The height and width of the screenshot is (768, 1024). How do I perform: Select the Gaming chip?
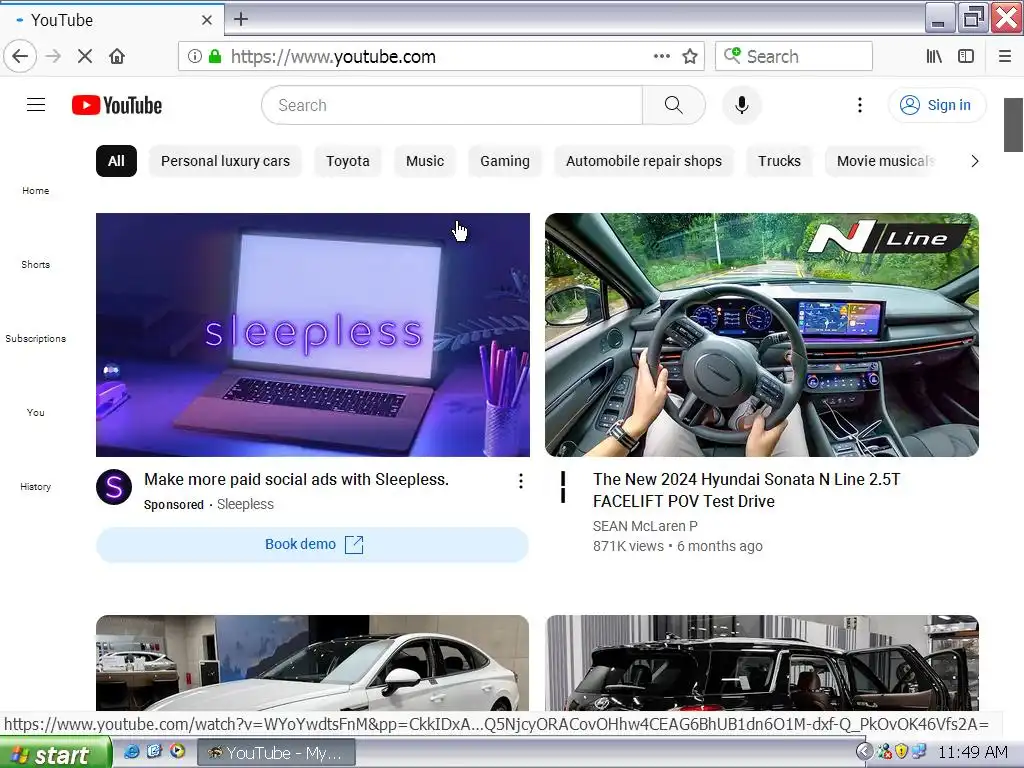[x=505, y=161]
